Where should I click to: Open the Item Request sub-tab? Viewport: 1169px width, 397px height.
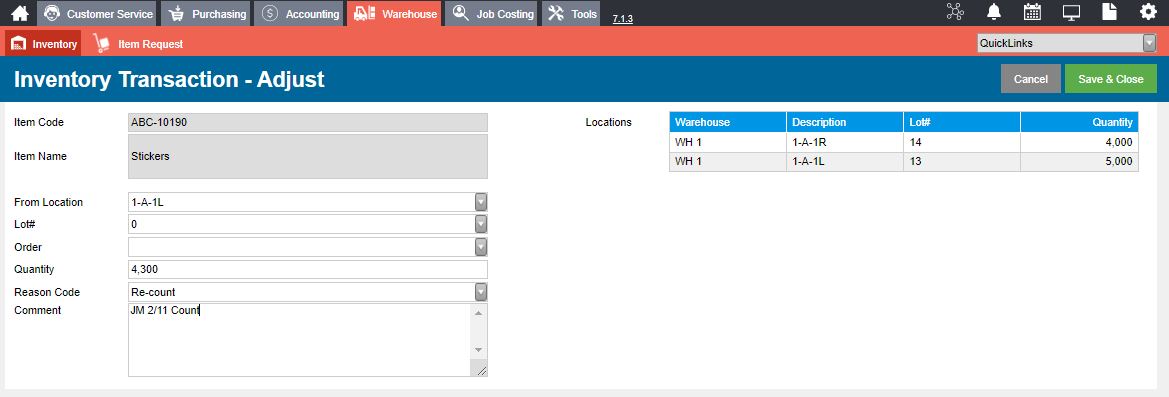[x=138, y=44]
